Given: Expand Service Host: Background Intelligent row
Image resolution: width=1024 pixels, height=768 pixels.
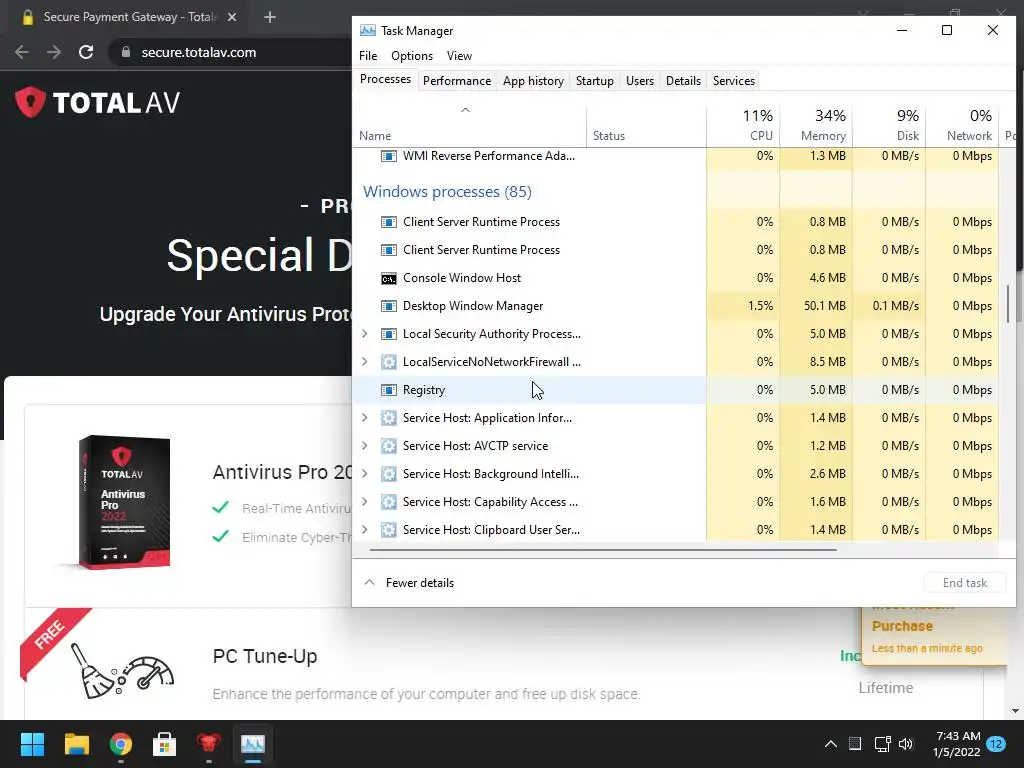Looking at the screenshot, I should tap(364, 474).
